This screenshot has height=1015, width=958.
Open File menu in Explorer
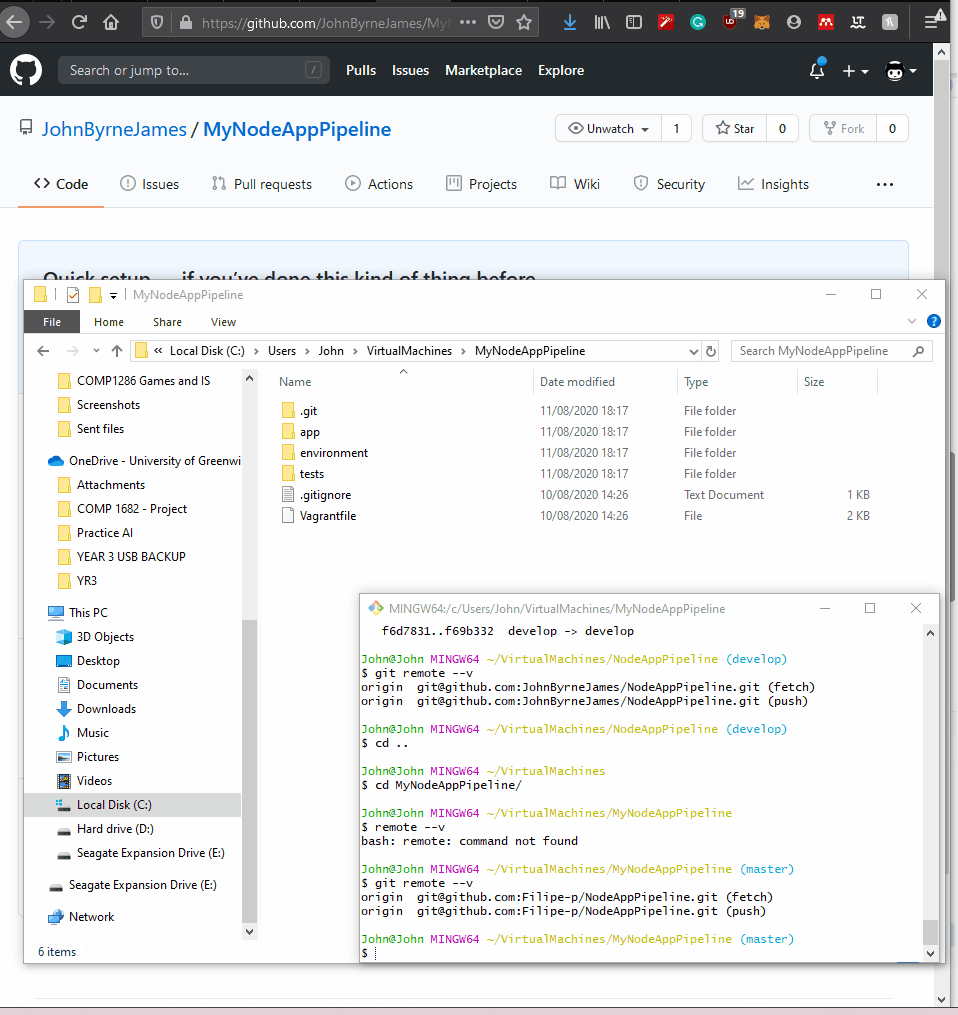52,322
